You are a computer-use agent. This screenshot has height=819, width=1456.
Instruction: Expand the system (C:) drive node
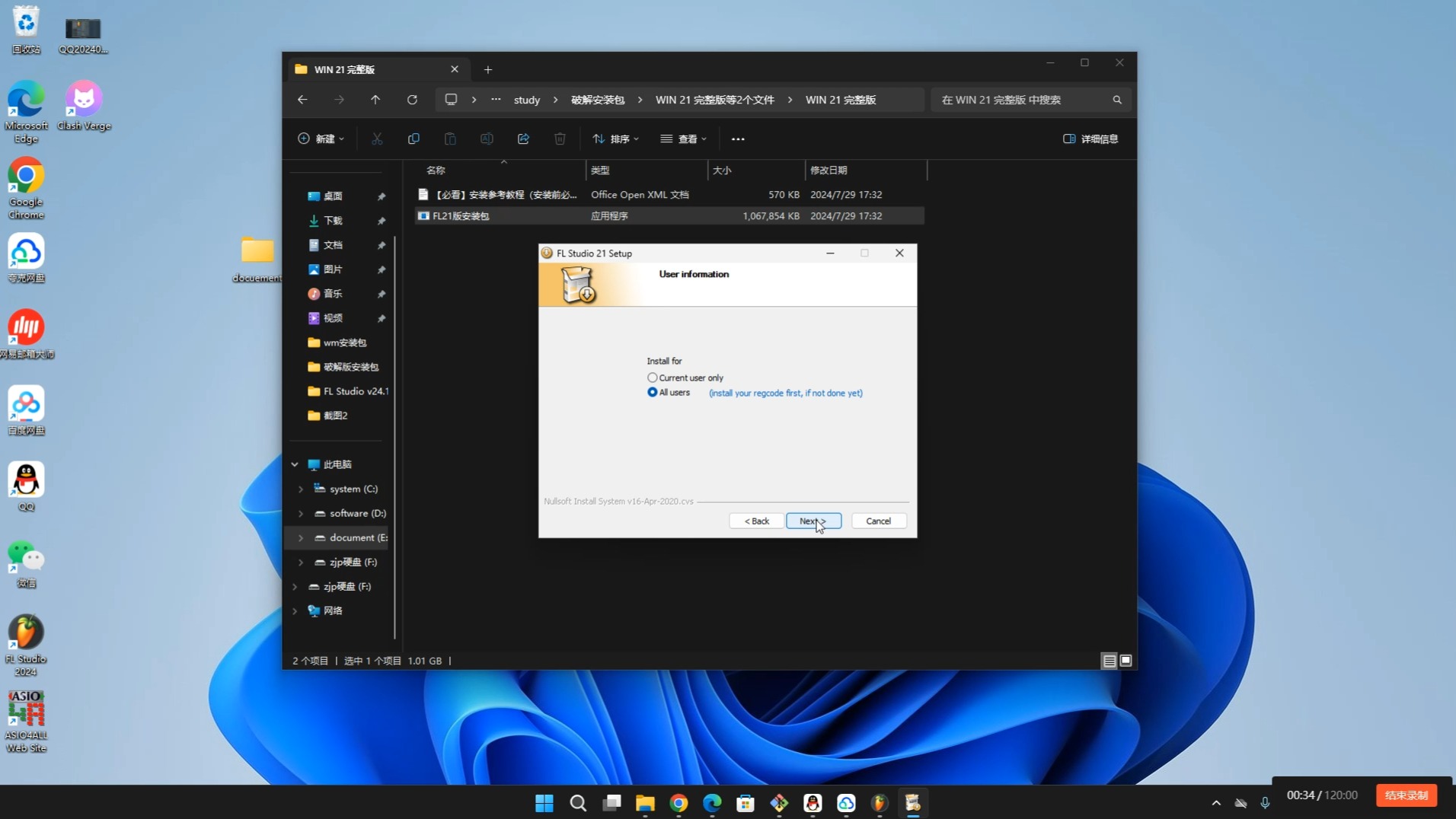[301, 489]
